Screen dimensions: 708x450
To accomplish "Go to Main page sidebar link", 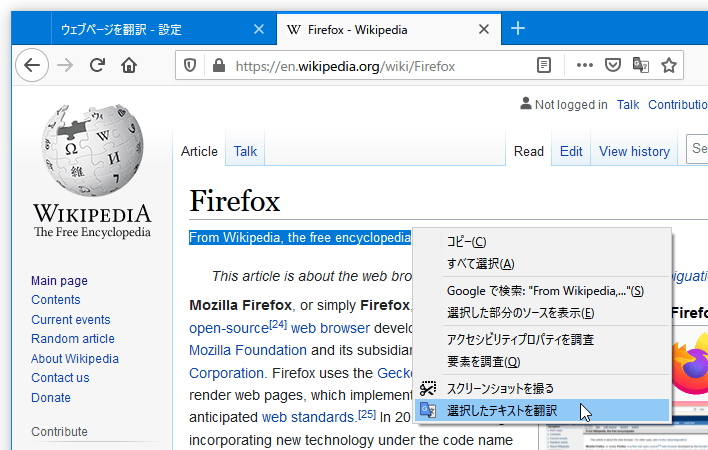I will tap(59, 281).
